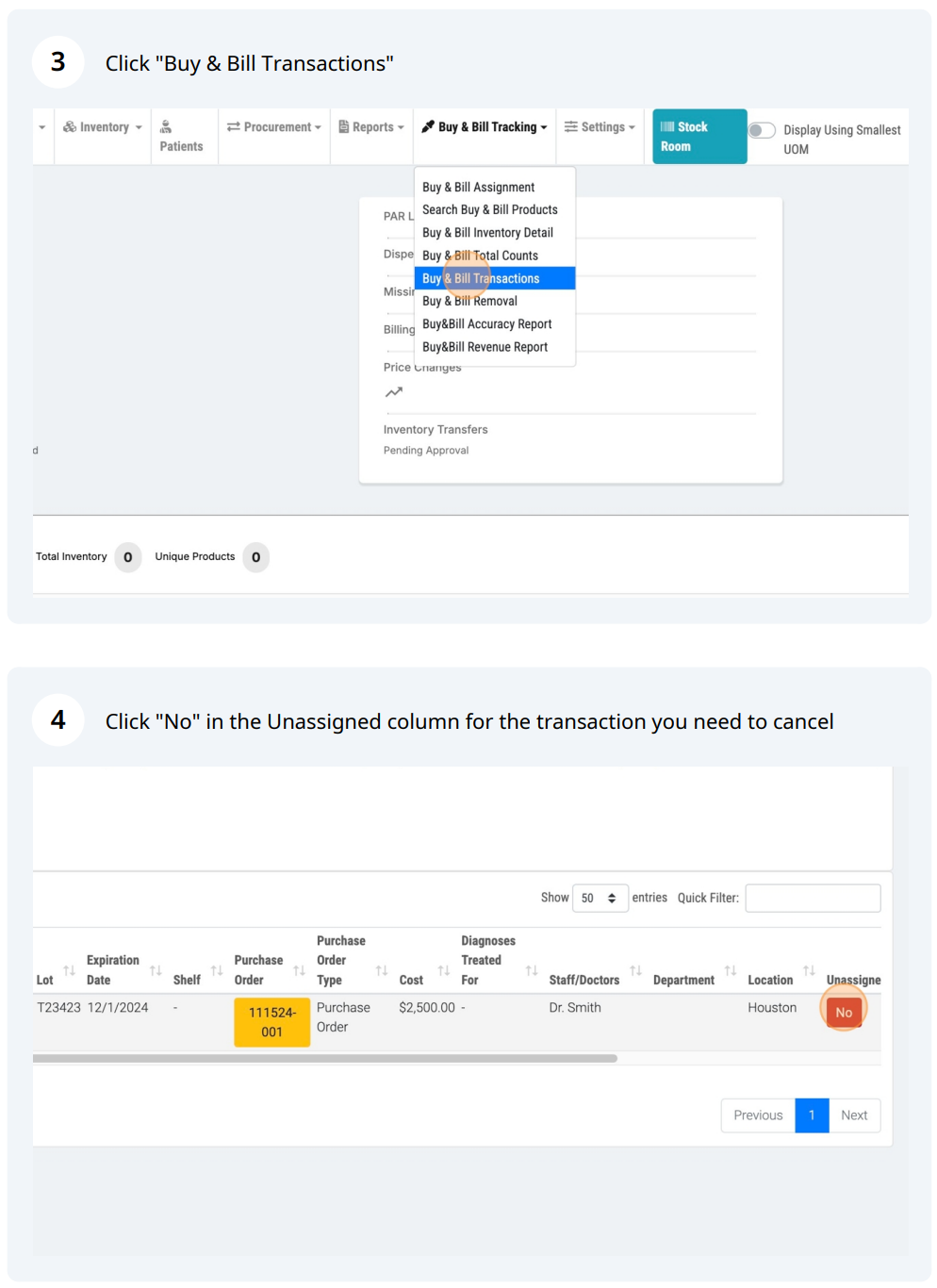Sort by Location using its arrows icon
This screenshot has height=1288, width=937.
tap(809, 970)
